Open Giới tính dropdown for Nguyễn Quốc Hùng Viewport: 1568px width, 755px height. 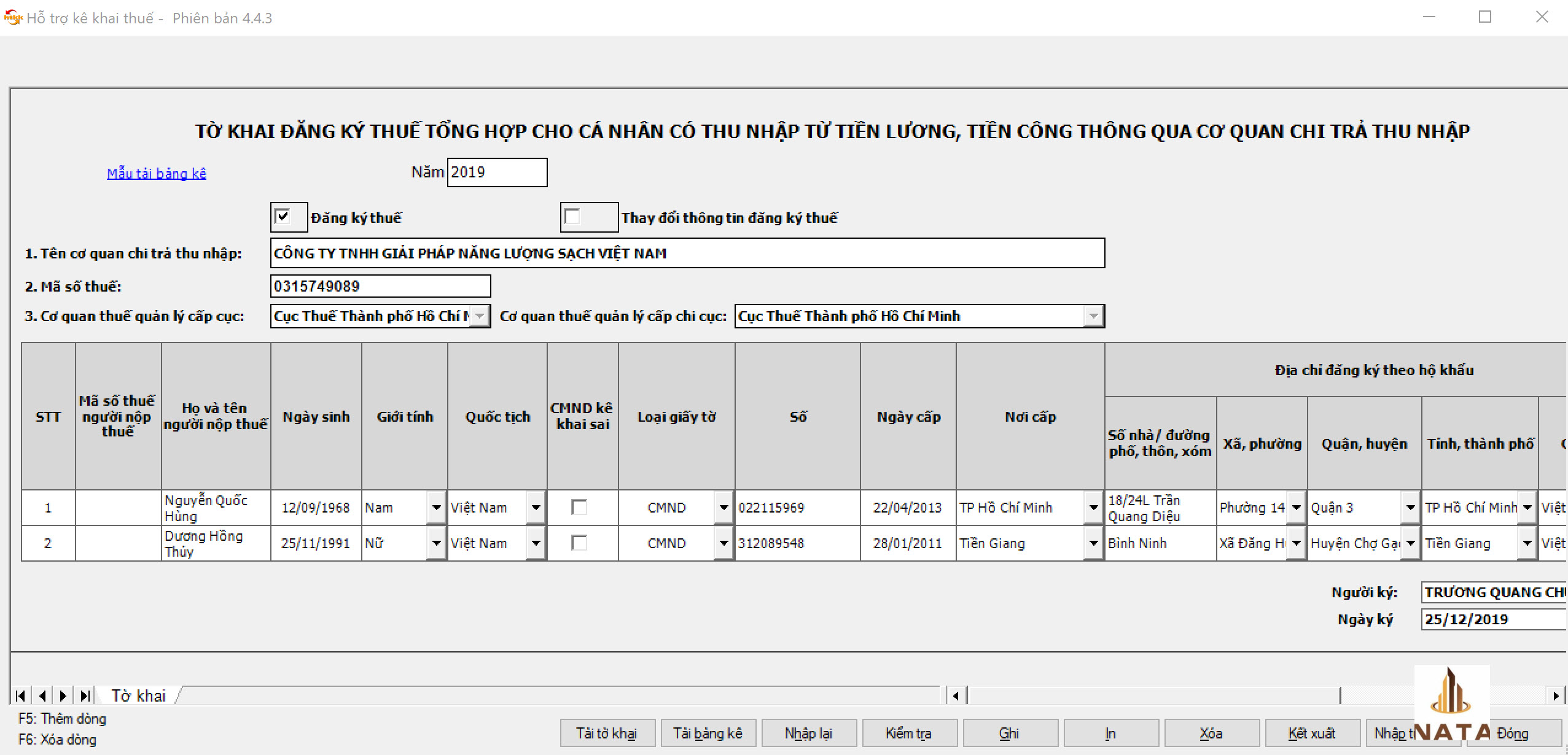tap(436, 508)
